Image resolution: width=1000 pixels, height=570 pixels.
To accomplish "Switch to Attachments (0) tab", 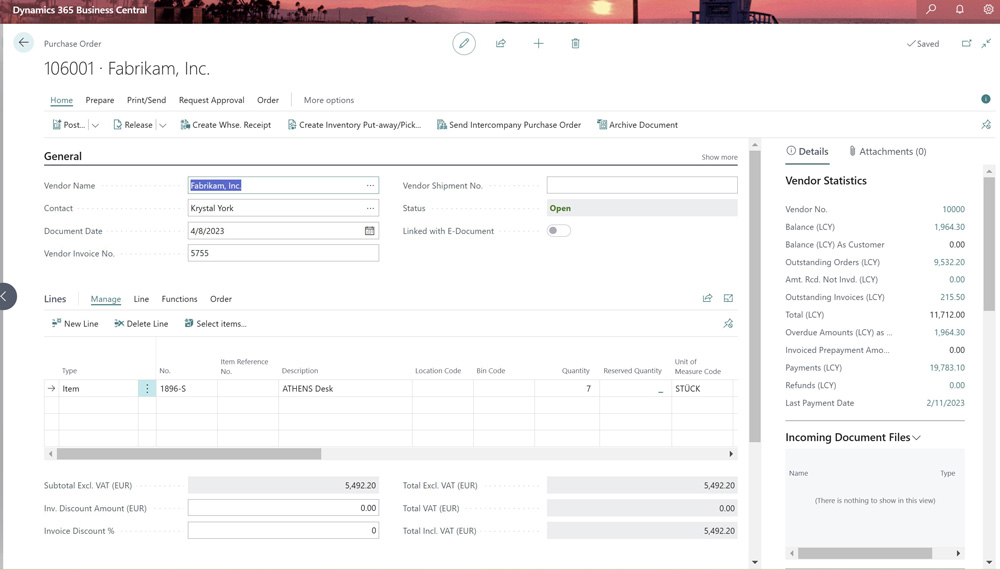I will point(887,151).
